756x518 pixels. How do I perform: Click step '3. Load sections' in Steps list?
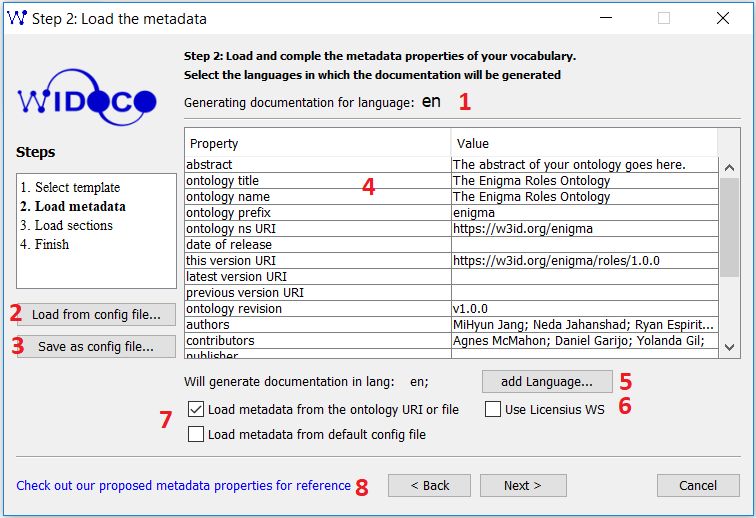(67, 225)
